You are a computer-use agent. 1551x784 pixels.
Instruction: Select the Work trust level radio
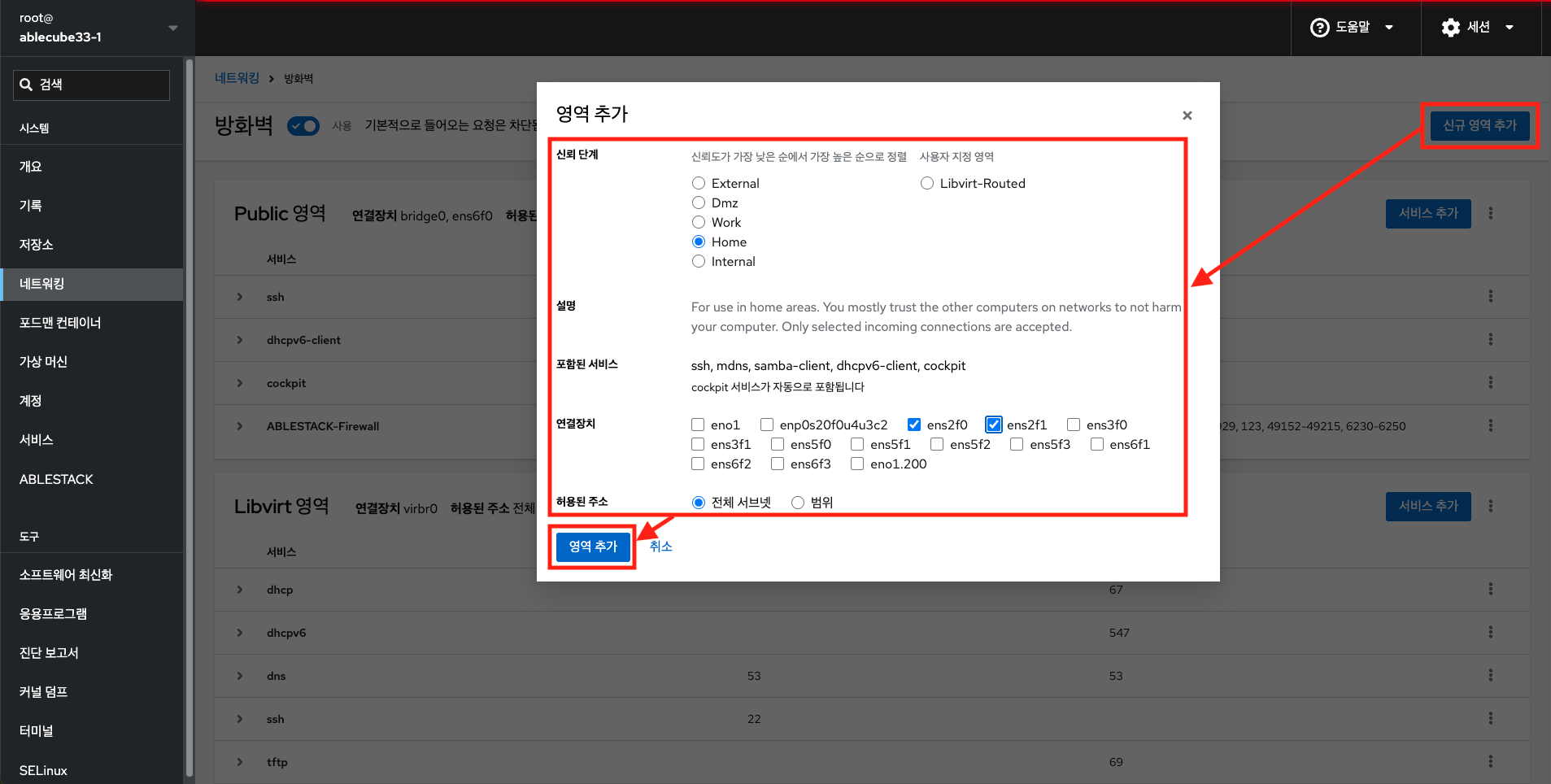click(699, 222)
